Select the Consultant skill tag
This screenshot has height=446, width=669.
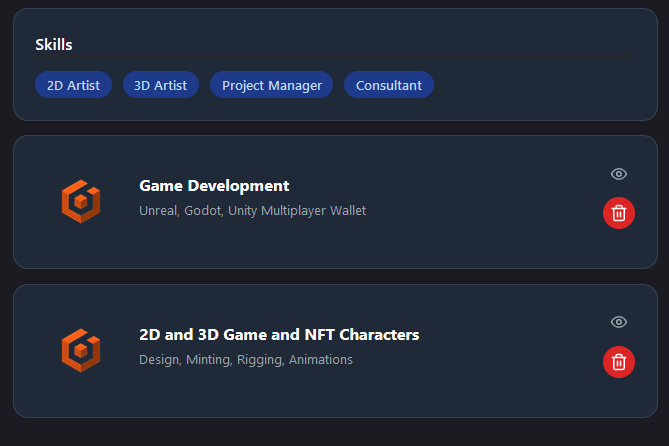point(389,85)
